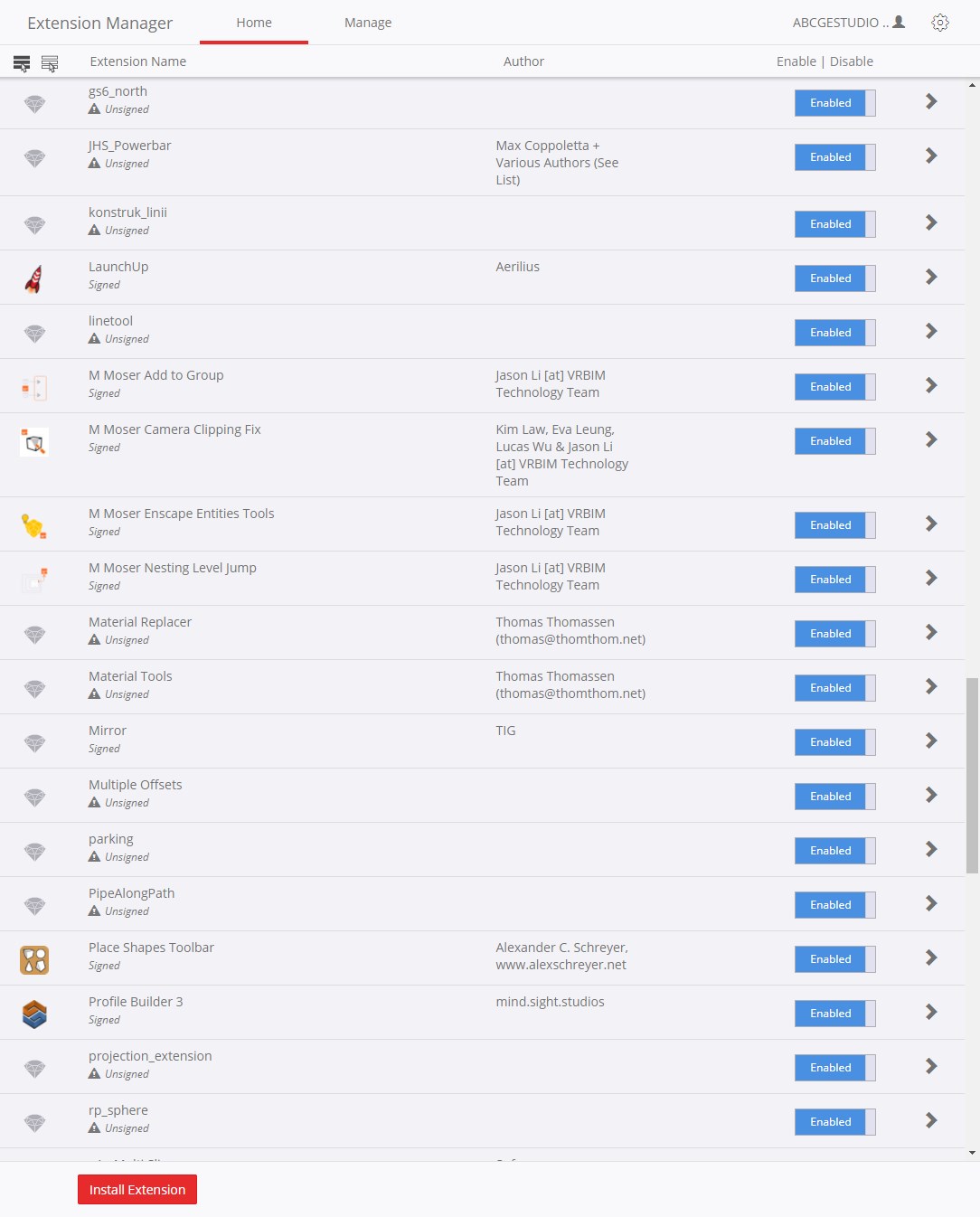Disable the Material Replacer extension toggle
Viewport: 980px width, 1217px height.
[x=835, y=634]
